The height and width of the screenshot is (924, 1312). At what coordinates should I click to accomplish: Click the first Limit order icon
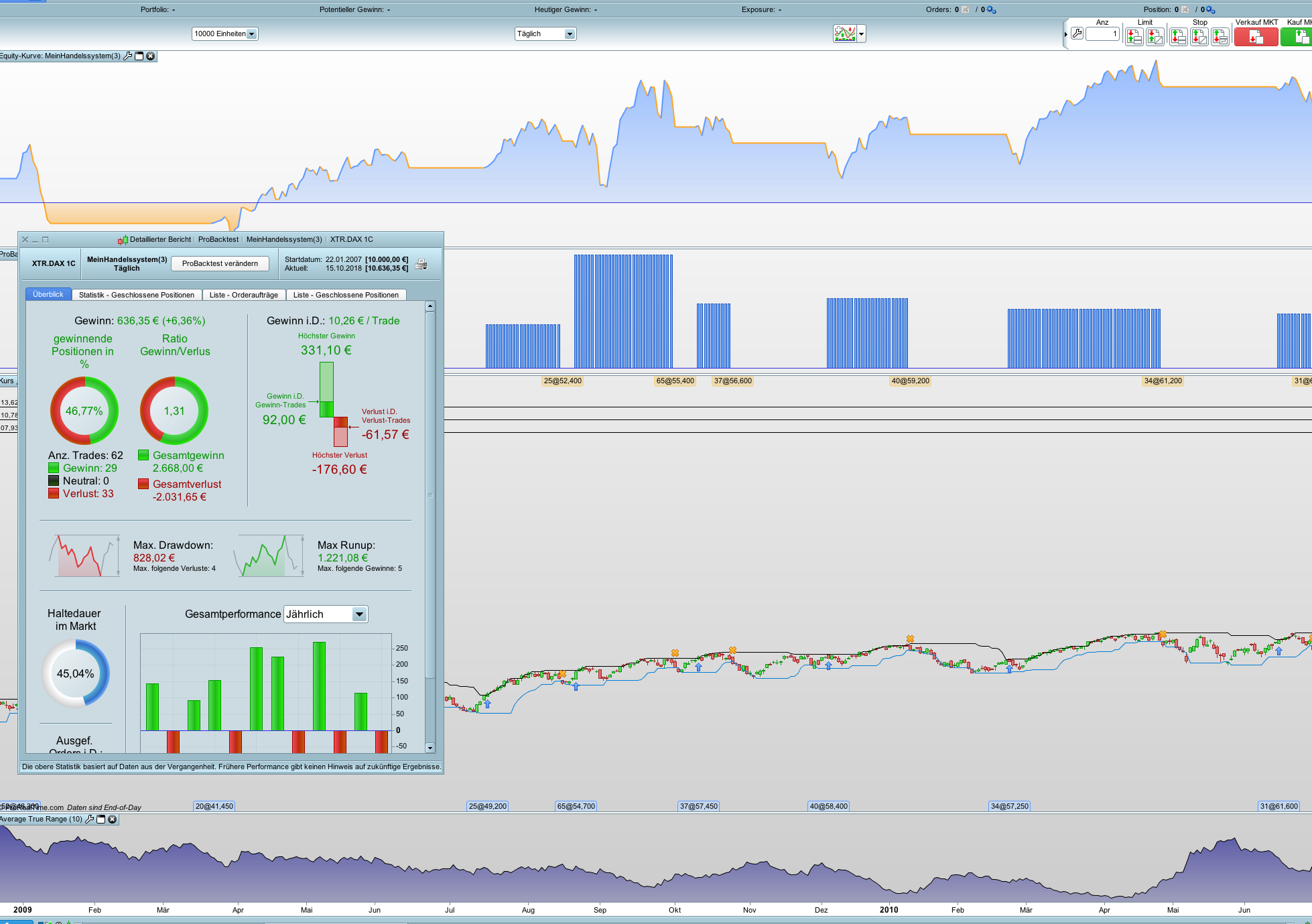point(1134,36)
